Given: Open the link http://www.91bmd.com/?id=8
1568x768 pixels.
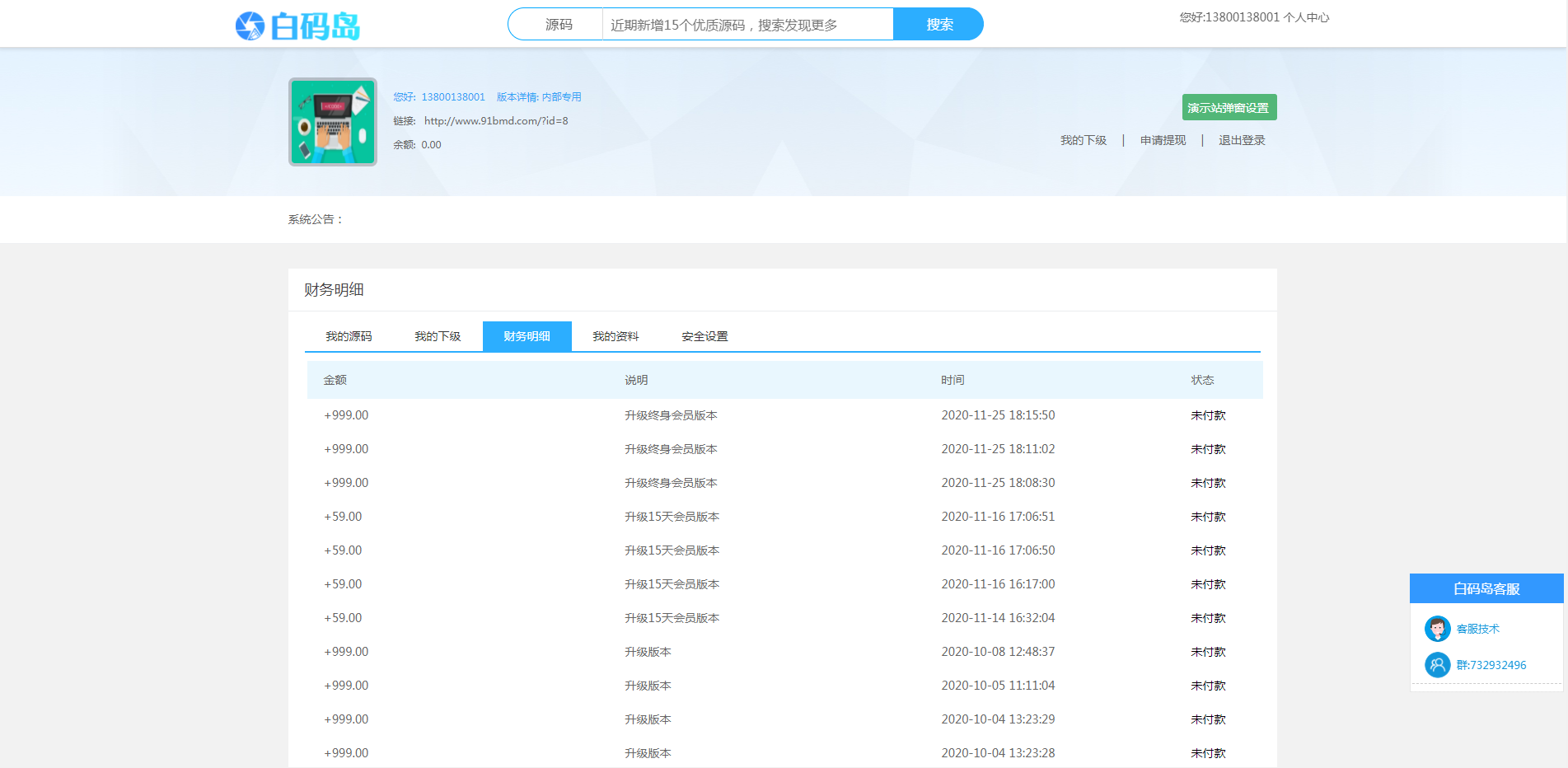Looking at the screenshot, I should tap(497, 120).
